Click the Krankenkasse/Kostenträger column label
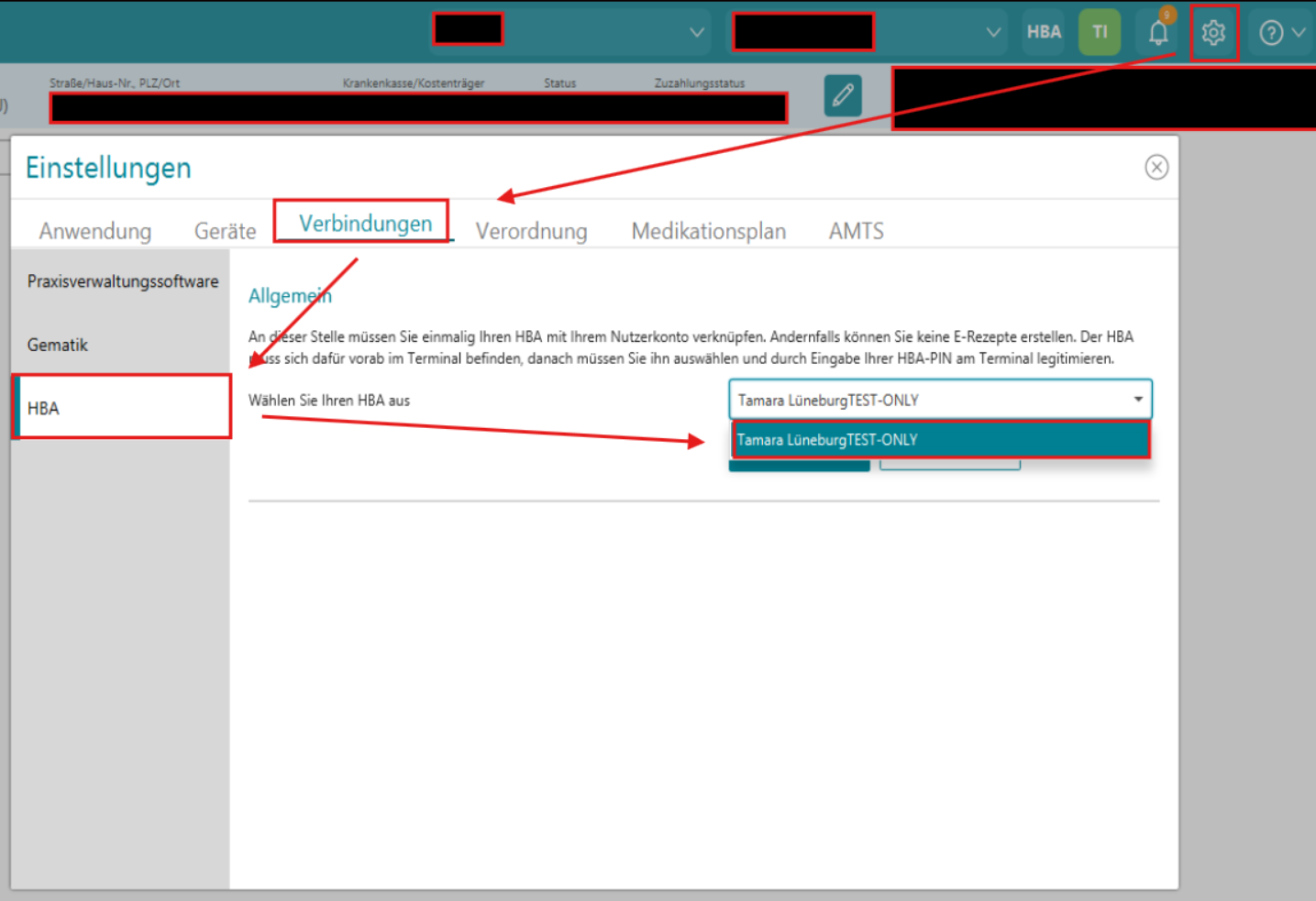1316x901 pixels. pos(414,83)
